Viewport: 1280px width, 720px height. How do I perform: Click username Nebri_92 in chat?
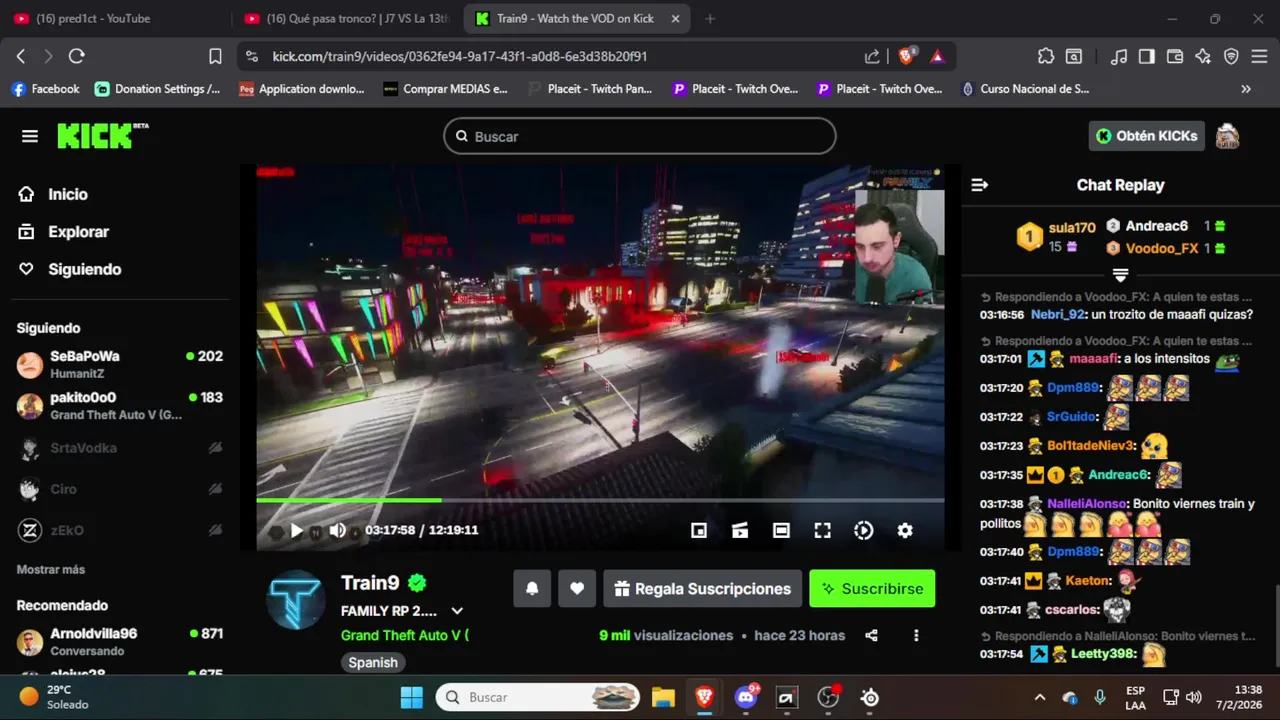(1057, 314)
